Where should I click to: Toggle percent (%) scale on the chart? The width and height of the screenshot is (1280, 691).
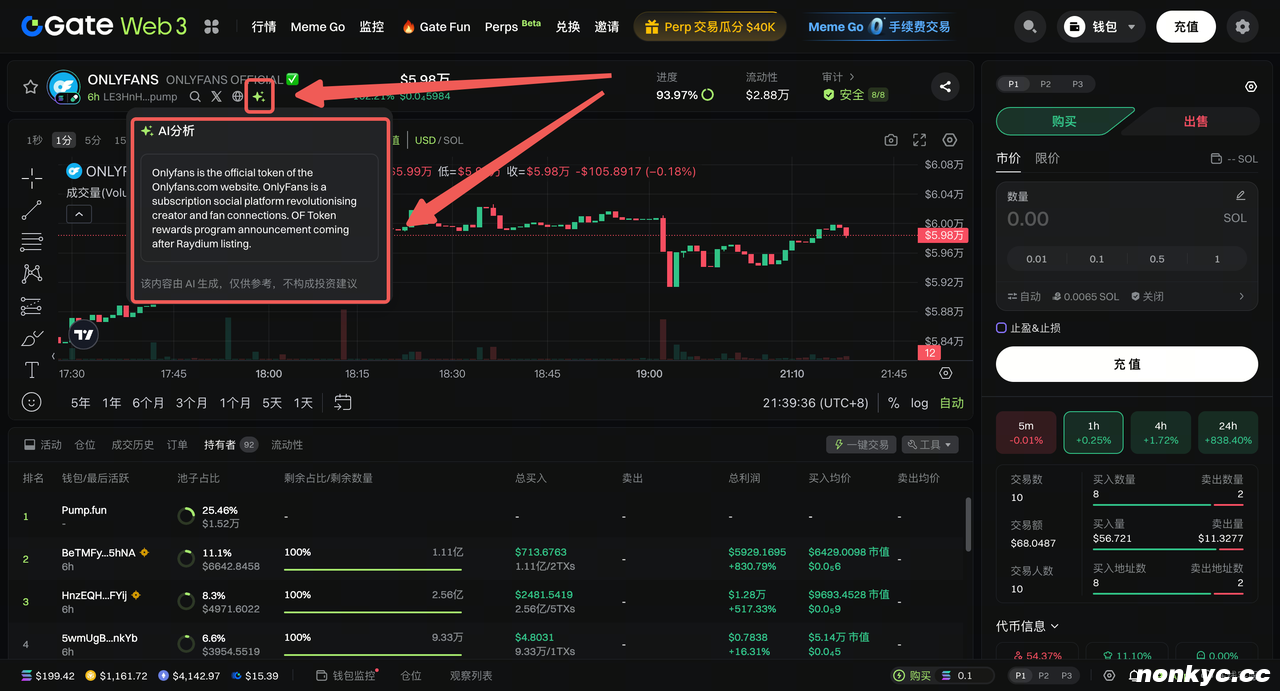point(893,403)
